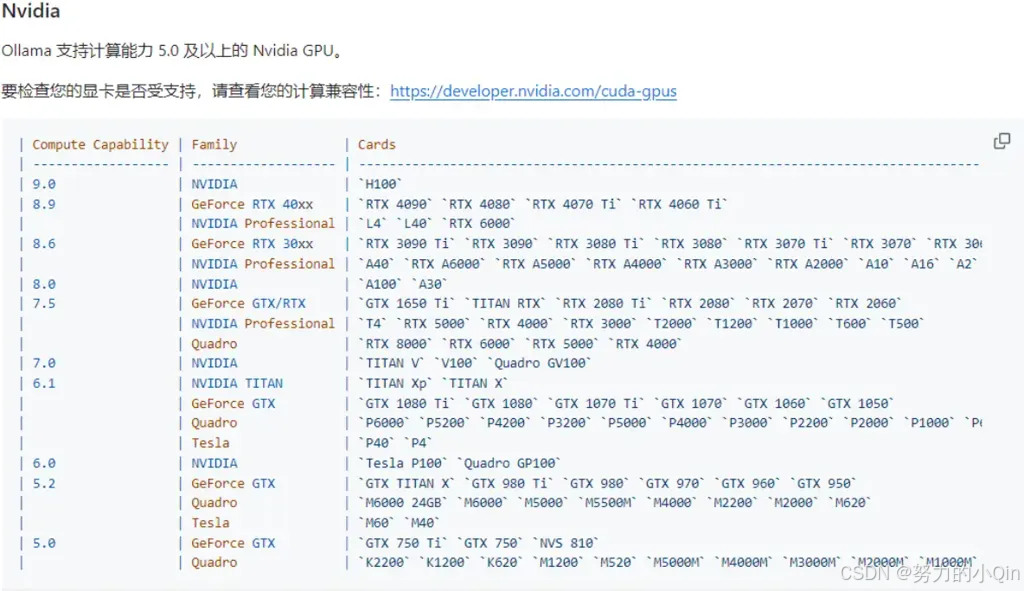
Task: Click the copy code block icon
Action: pyautogui.click(x=1002, y=141)
